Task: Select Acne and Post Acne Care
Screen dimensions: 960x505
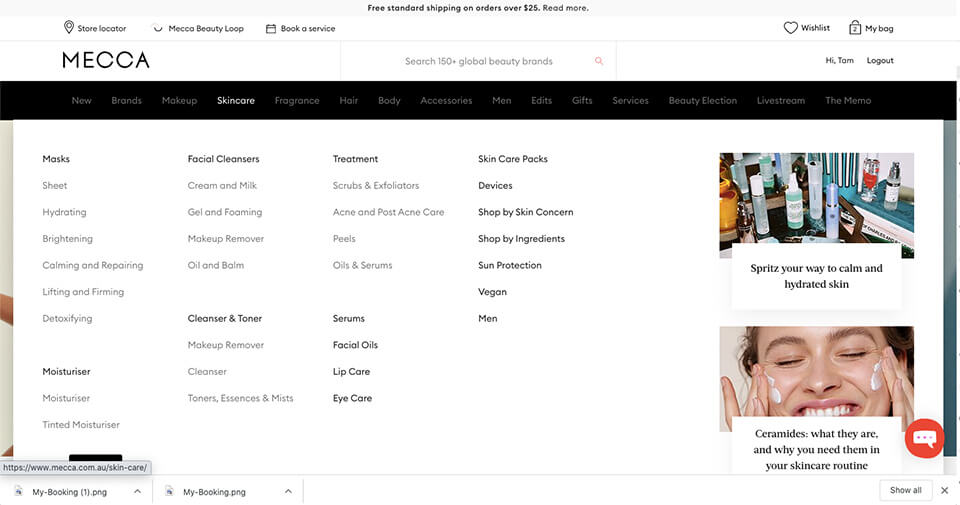Action: click(388, 212)
